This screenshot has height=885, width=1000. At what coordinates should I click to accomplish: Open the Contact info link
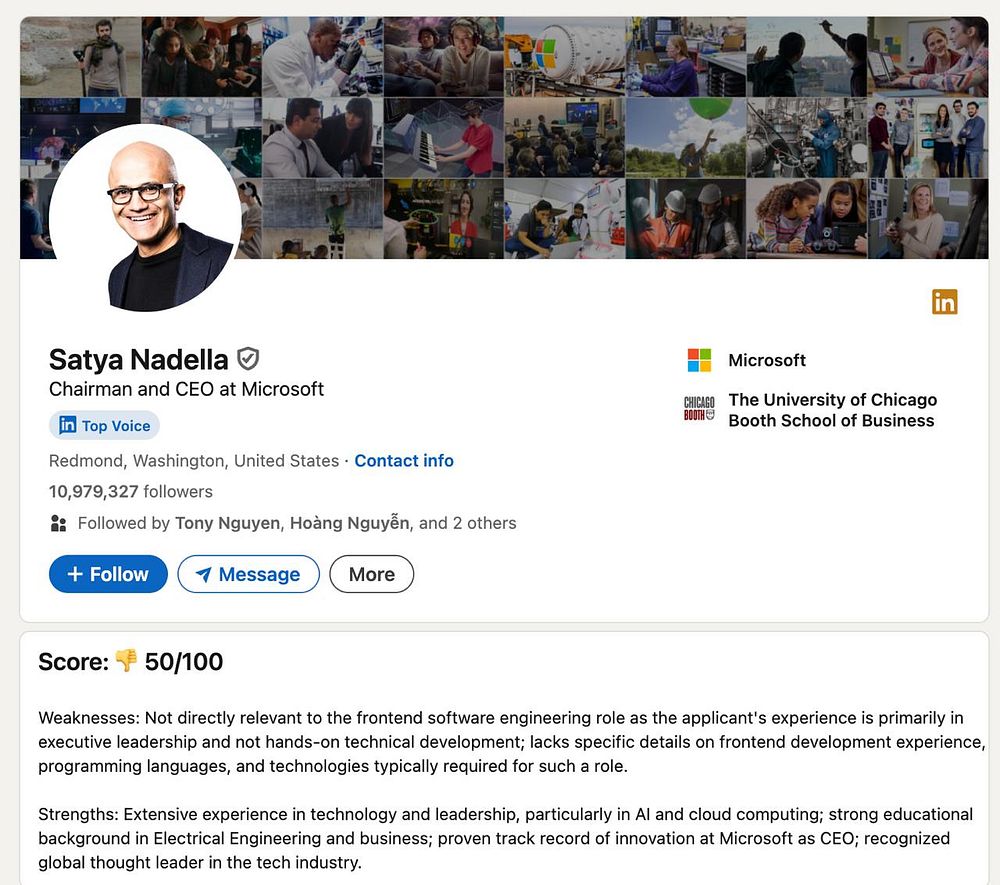tap(404, 460)
